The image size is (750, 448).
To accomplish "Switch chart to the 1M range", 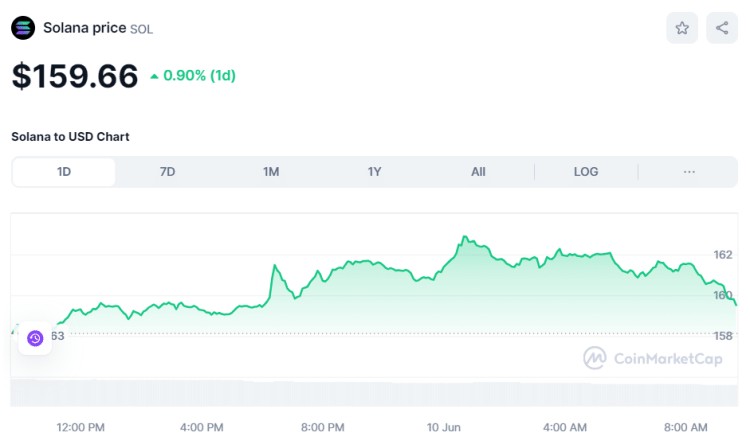I will pyautogui.click(x=271, y=172).
